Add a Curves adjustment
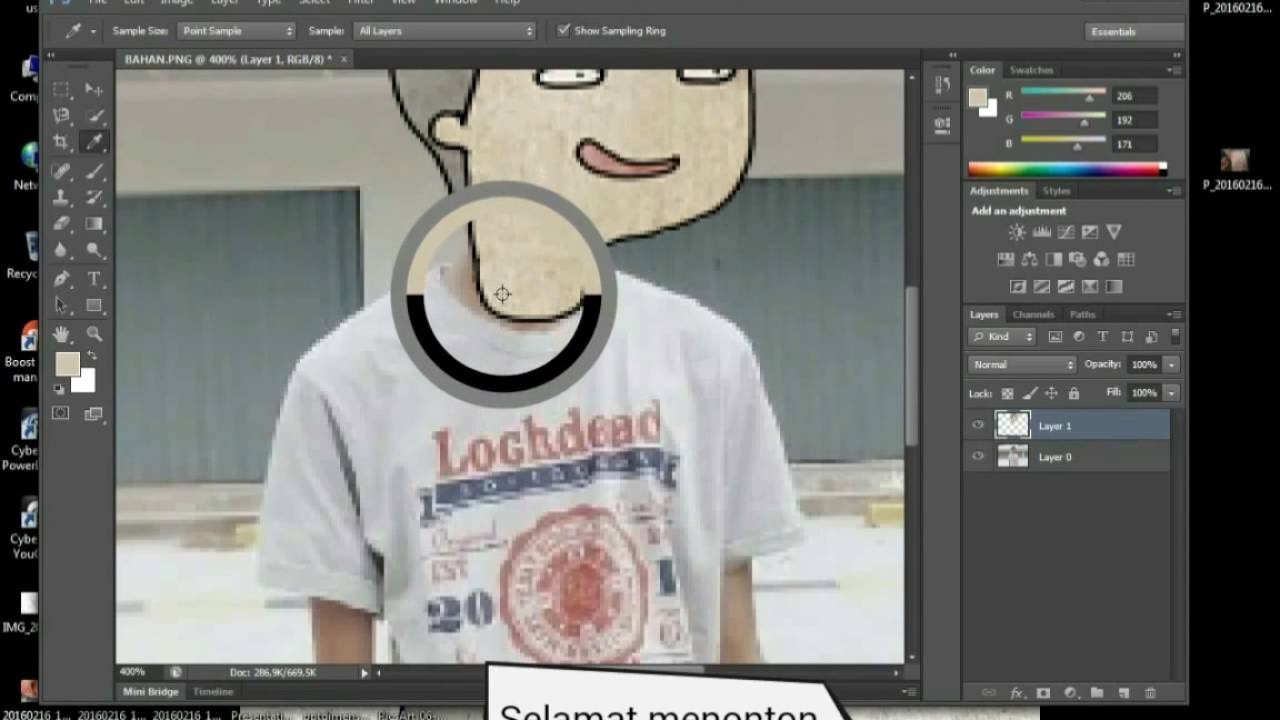 coord(1066,232)
